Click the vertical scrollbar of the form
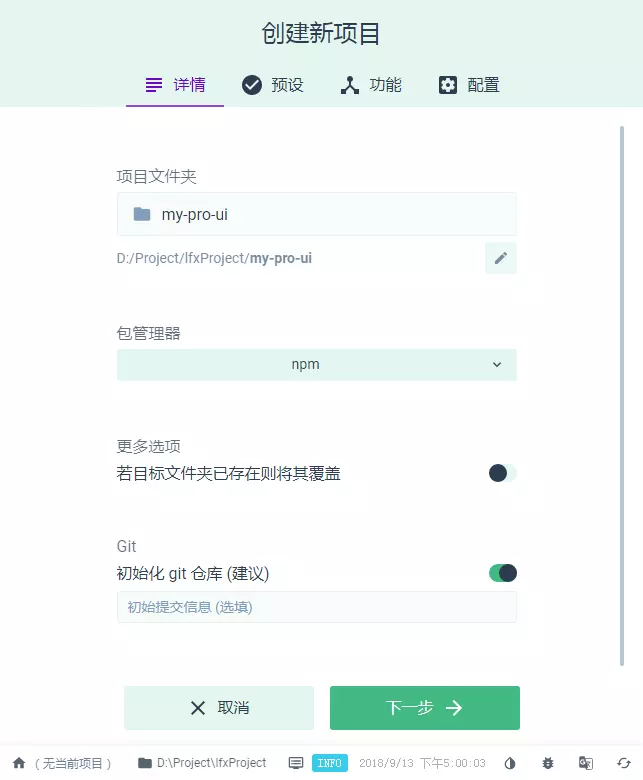Viewport: 643px width, 780px height. pyautogui.click(x=622, y=396)
